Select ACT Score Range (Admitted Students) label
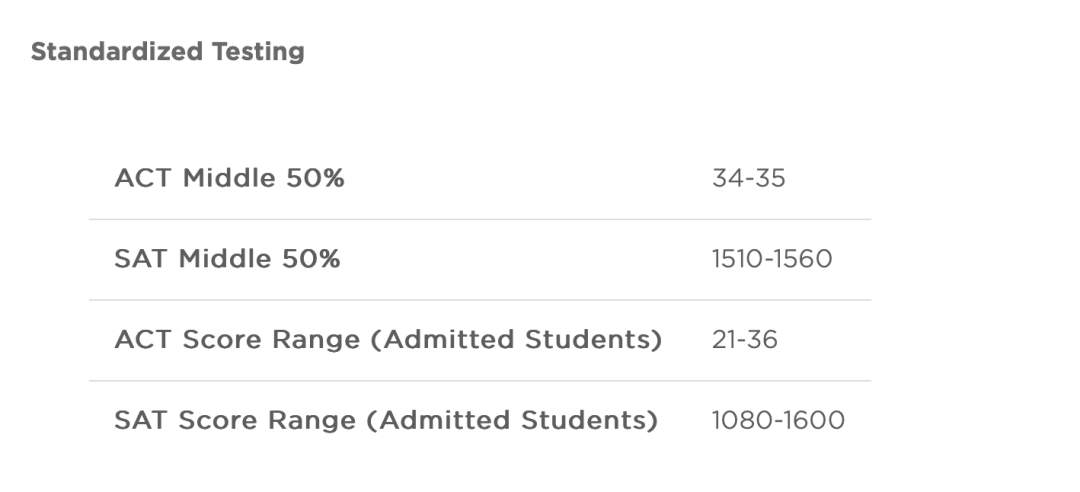 (x=388, y=340)
